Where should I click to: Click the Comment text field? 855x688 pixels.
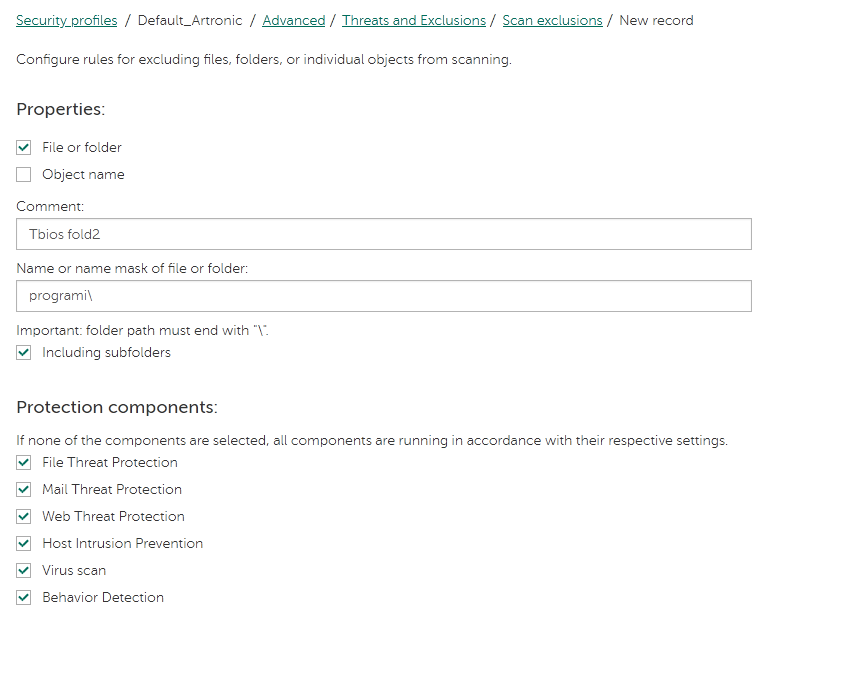coord(384,234)
